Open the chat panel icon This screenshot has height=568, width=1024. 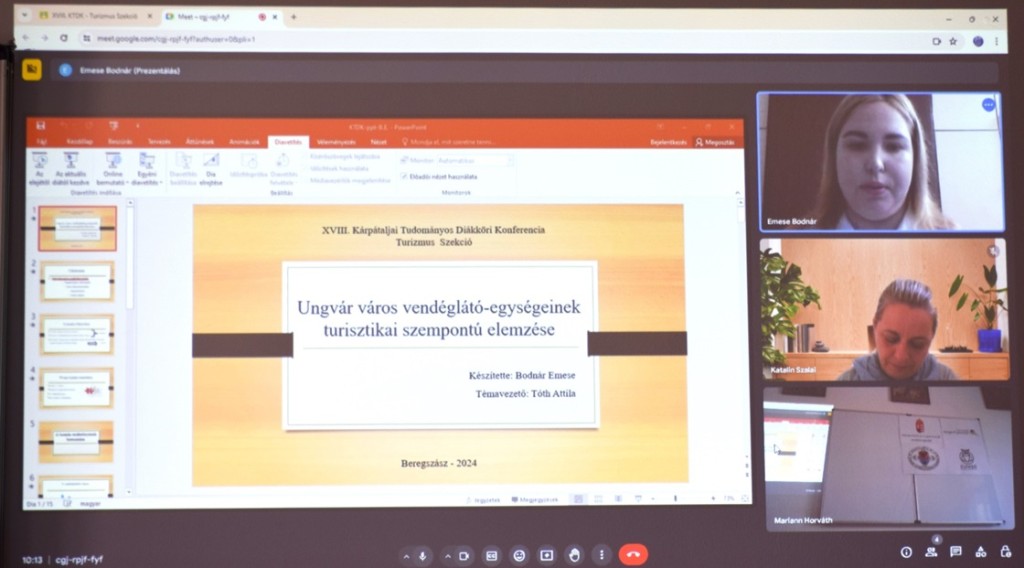click(956, 551)
